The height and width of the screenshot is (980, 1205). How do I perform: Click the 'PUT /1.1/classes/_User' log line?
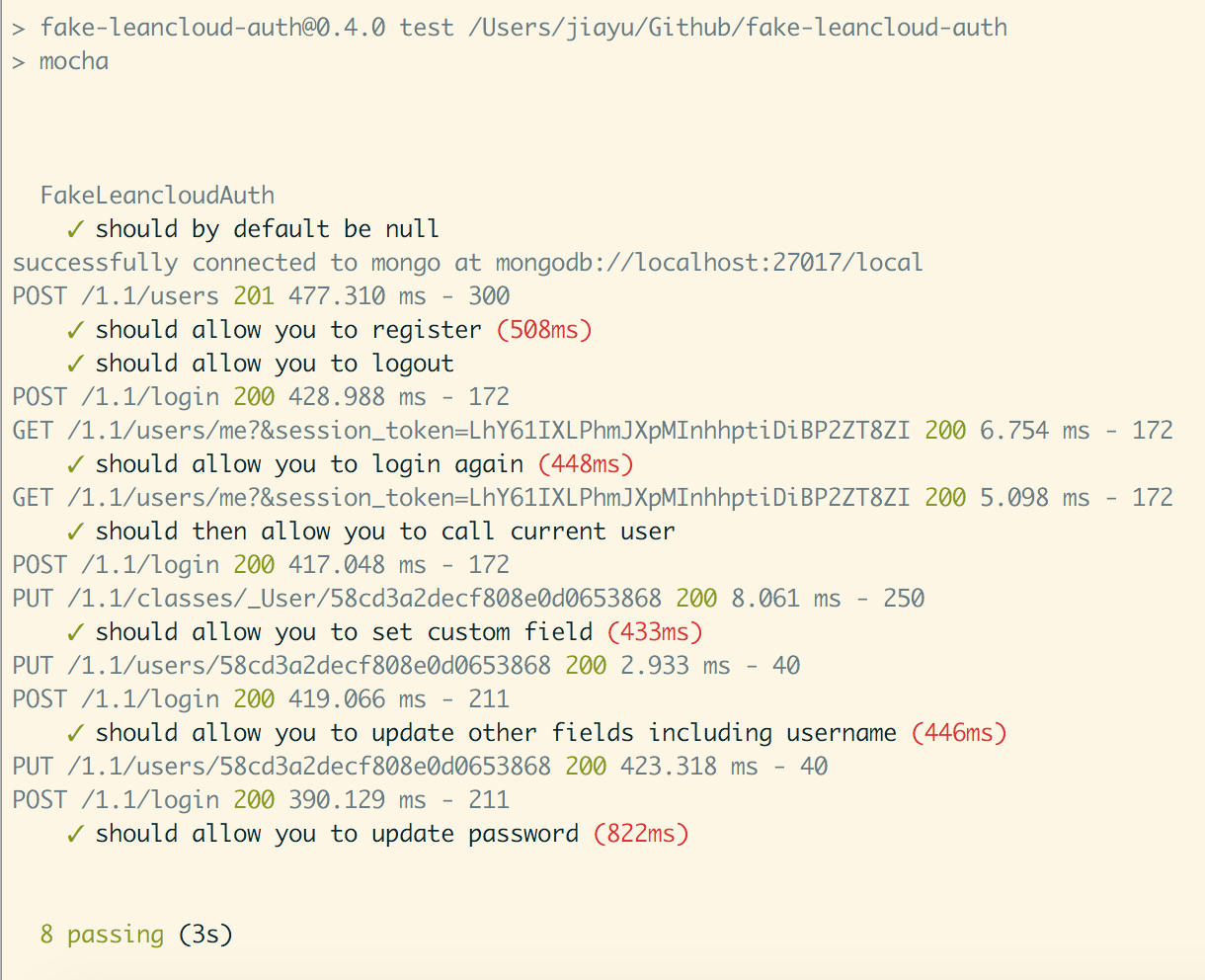point(468,599)
